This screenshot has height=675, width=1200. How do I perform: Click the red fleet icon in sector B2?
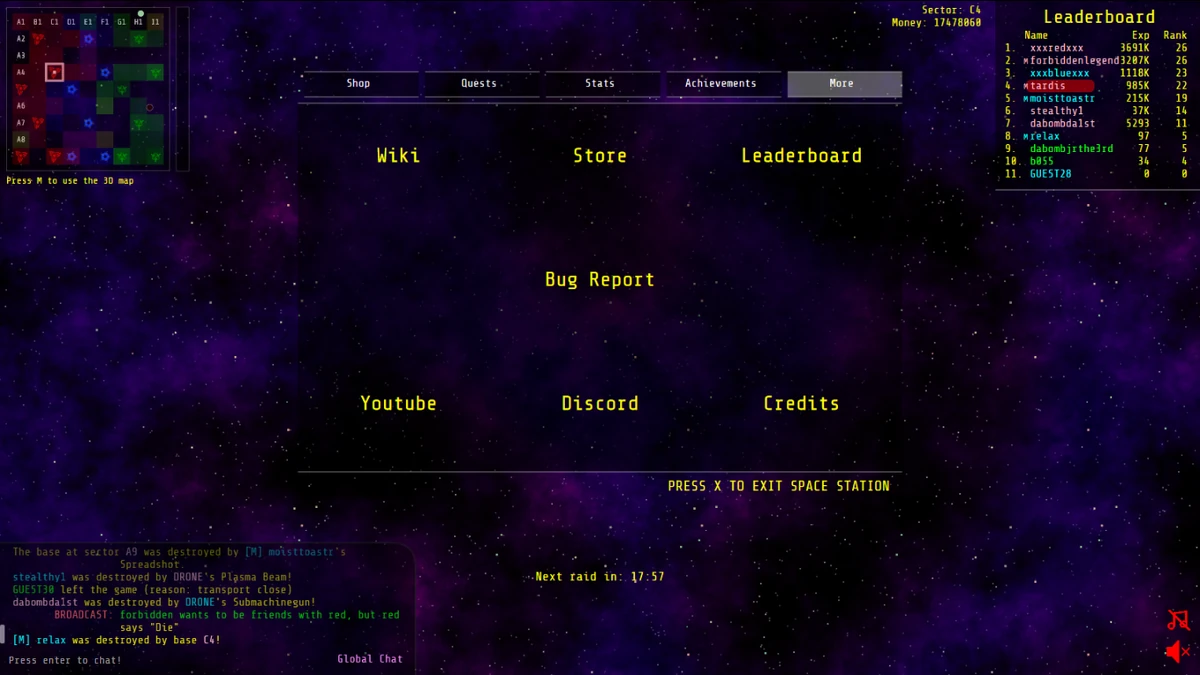point(38,38)
